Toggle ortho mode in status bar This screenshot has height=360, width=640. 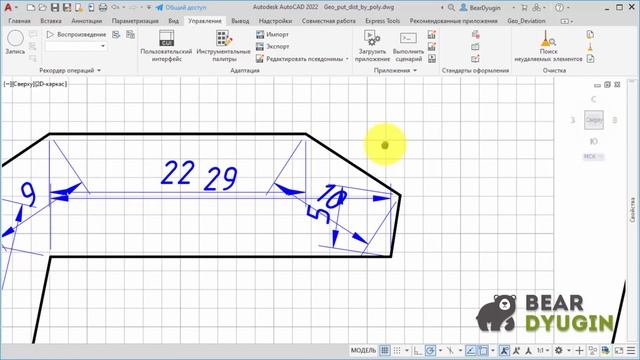(417, 350)
